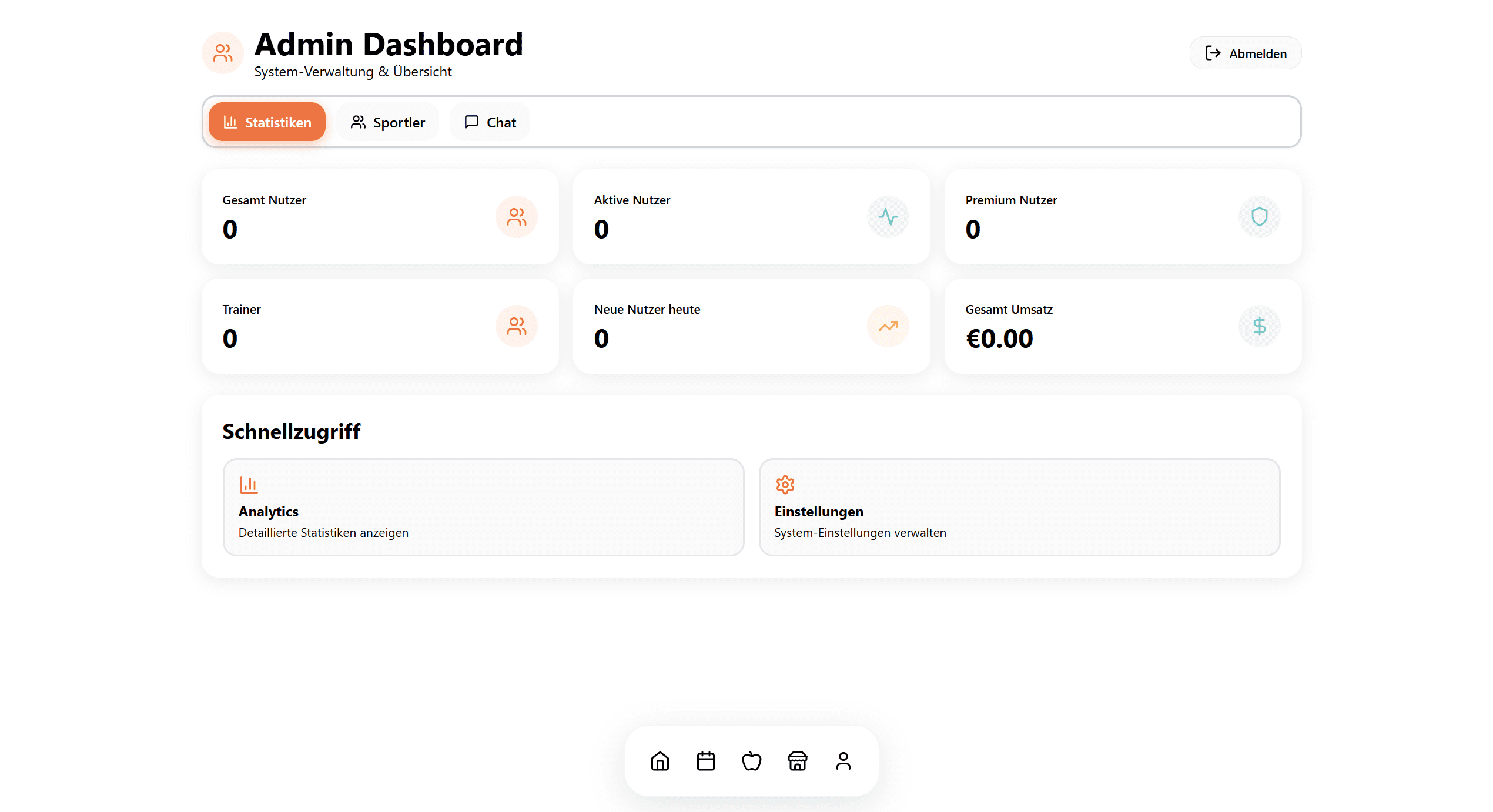
Task: Switch to the Statistiken tab
Action: (267, 122)
